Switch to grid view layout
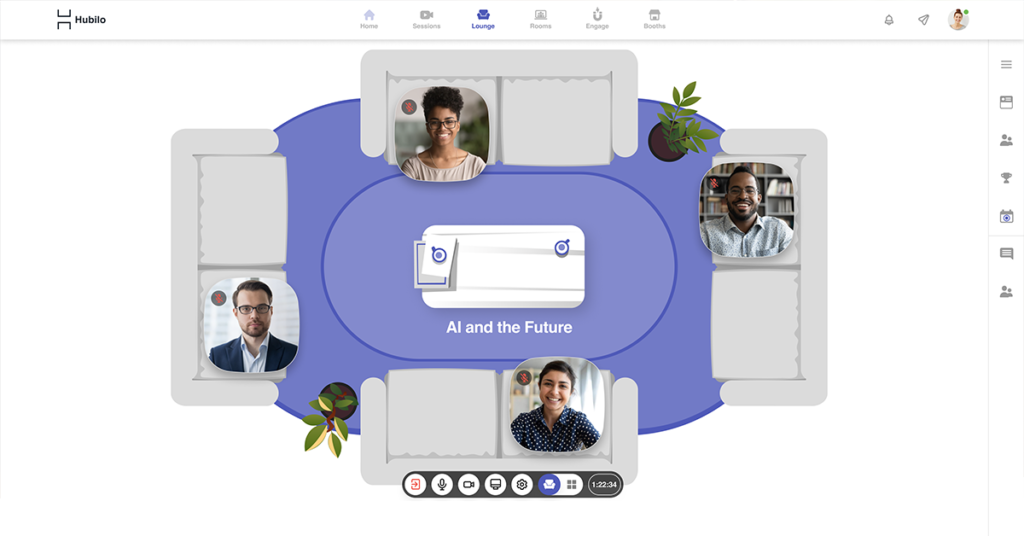This screenshot has width=1024, height=536. tap(572, 484)
